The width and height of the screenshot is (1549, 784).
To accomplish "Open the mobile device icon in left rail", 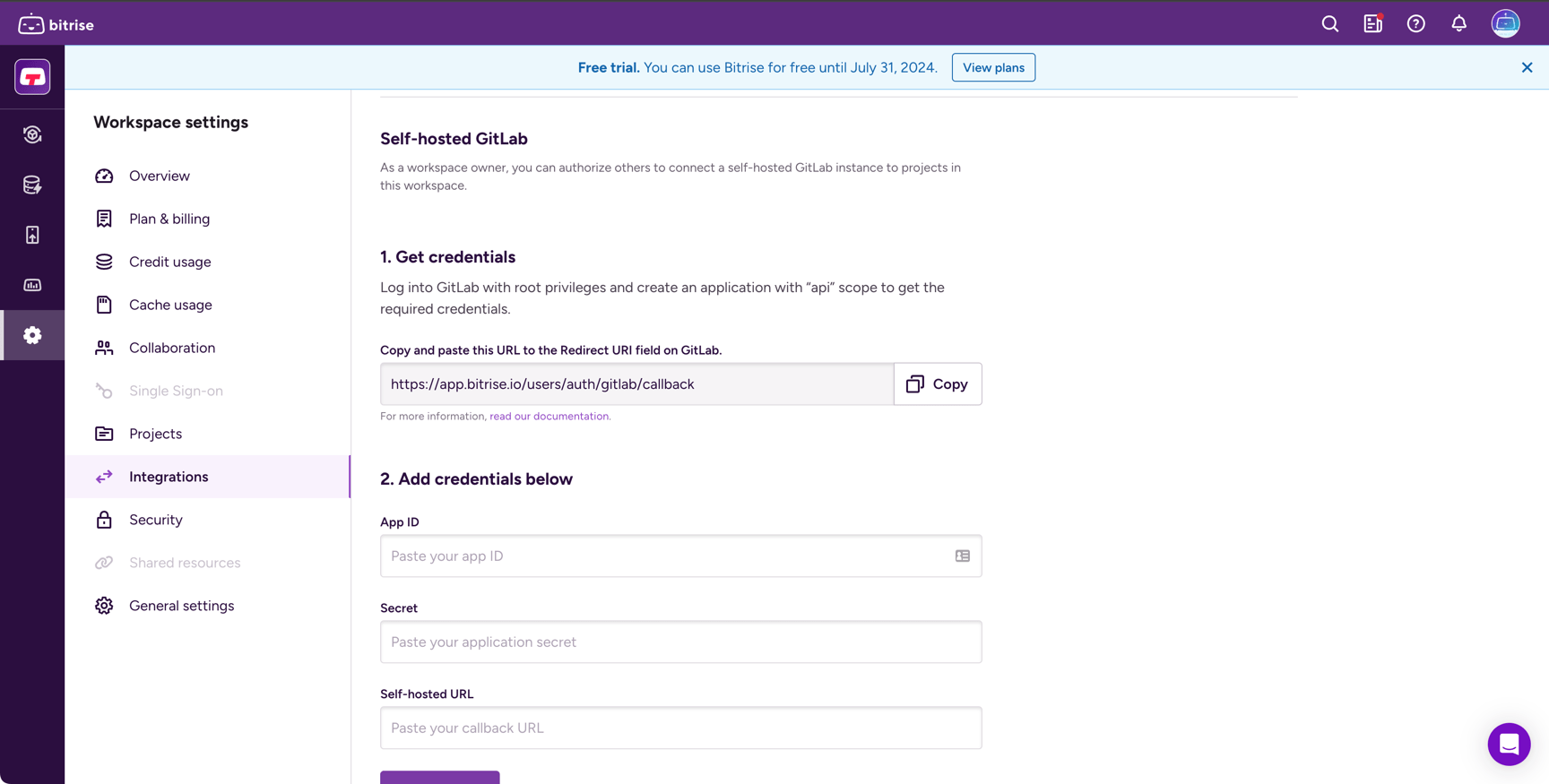I will (32, 235).
